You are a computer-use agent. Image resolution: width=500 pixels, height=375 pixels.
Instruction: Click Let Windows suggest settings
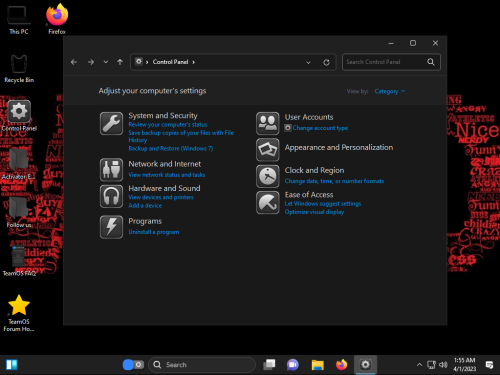click(323, 204)
